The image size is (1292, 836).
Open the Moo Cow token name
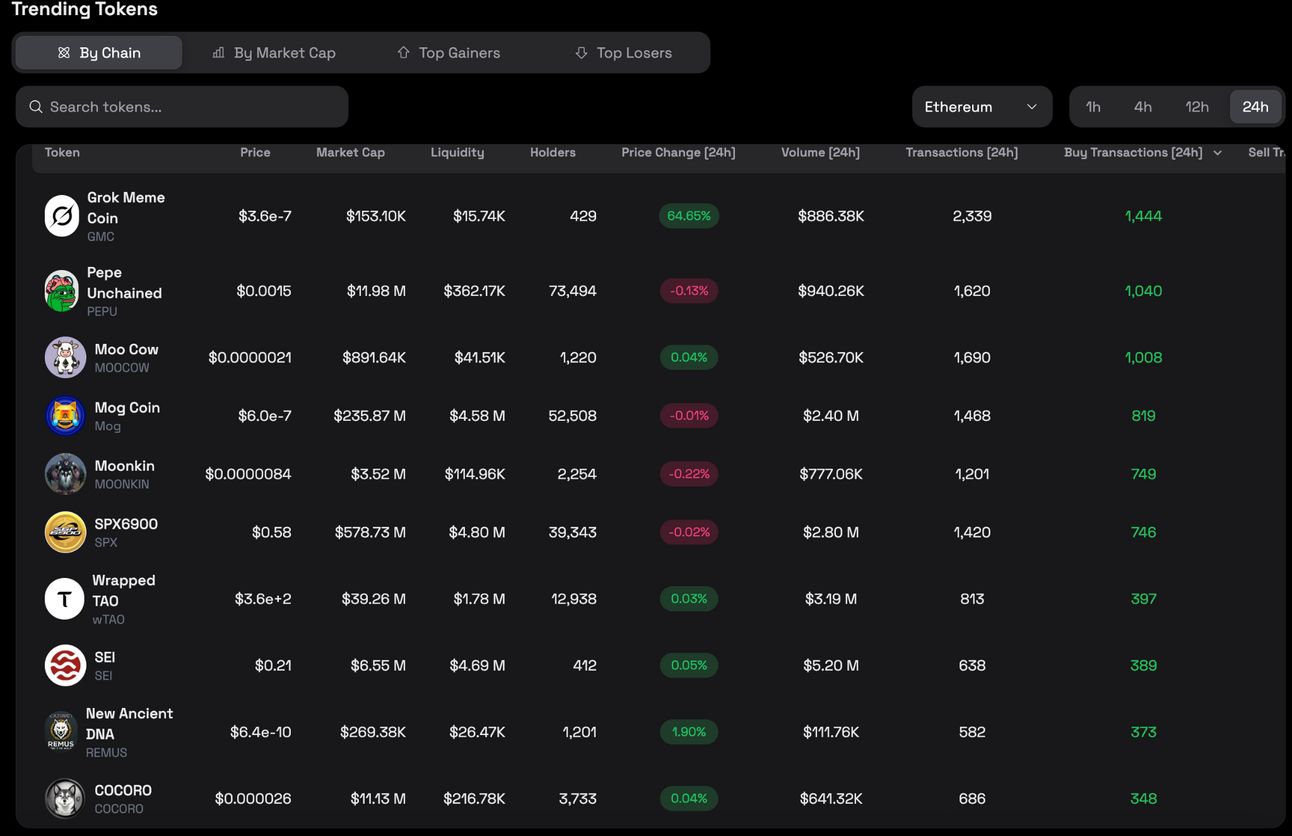pyautogui.click(x=126, y=349)
